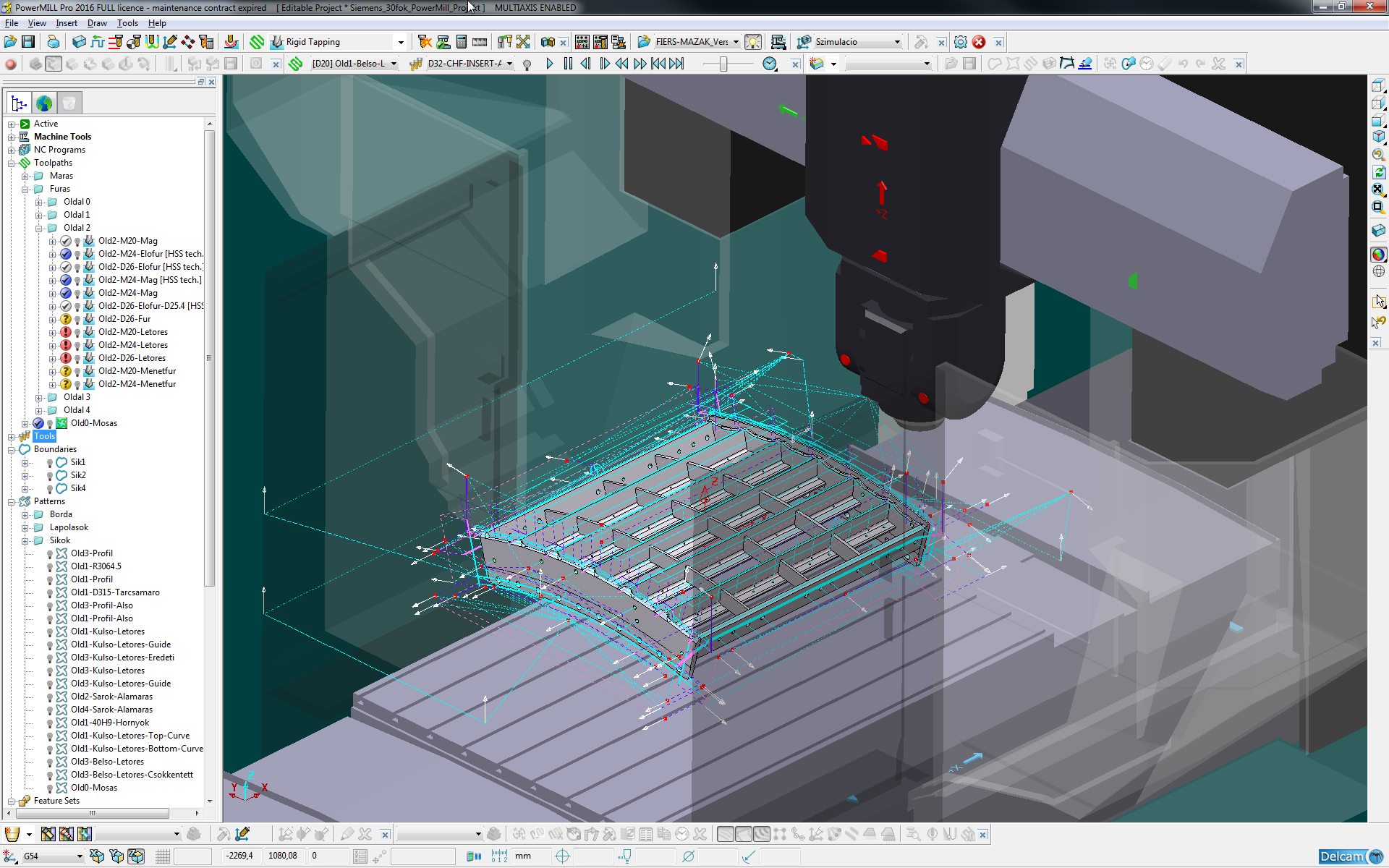Toggle light bulb for Old0-Mosas toolpath
This screenshot has width=1389, height=868.
point(50,424)
